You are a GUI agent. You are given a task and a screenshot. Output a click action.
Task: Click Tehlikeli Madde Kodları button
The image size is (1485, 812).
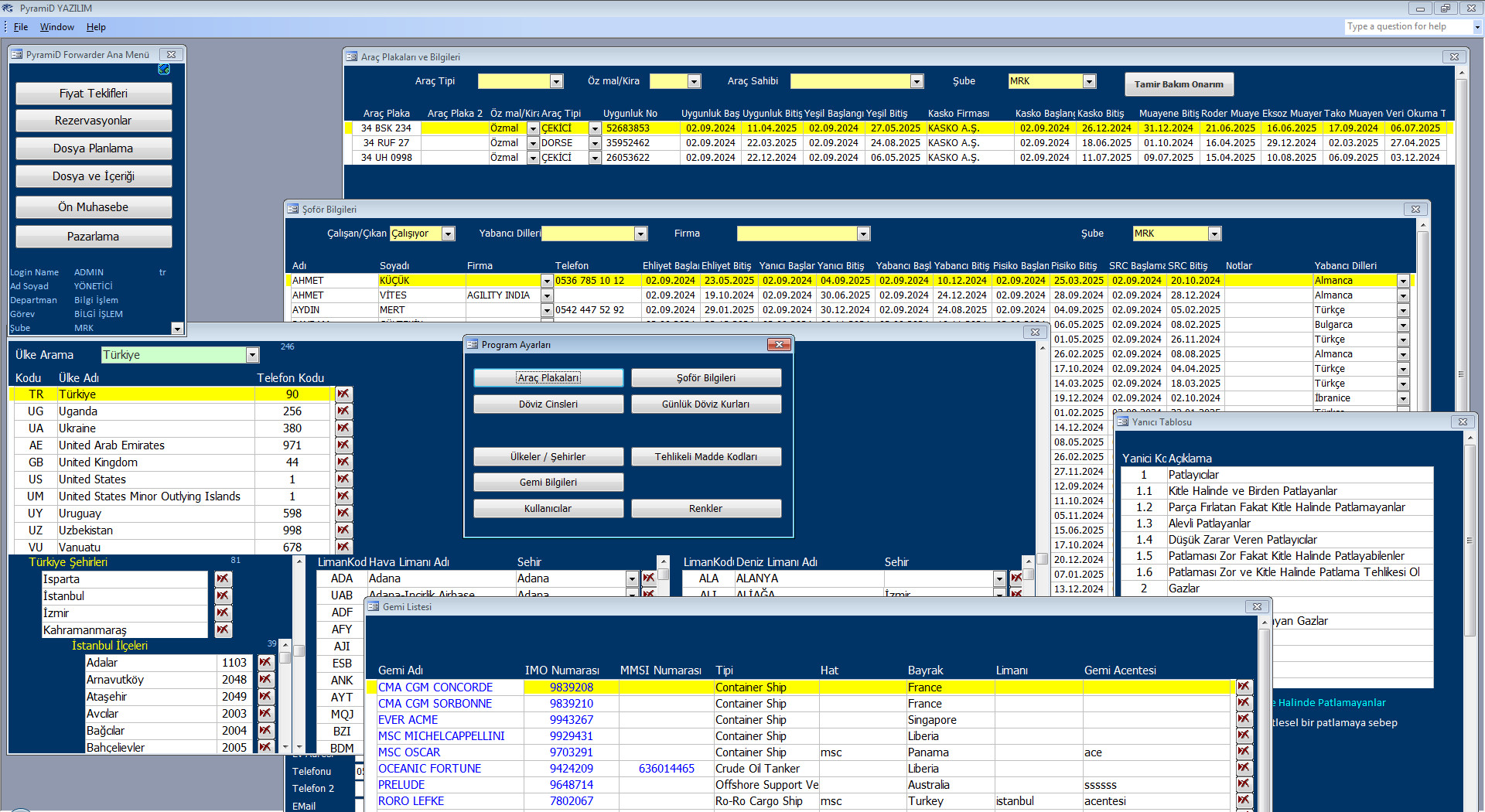click(706, 457)
